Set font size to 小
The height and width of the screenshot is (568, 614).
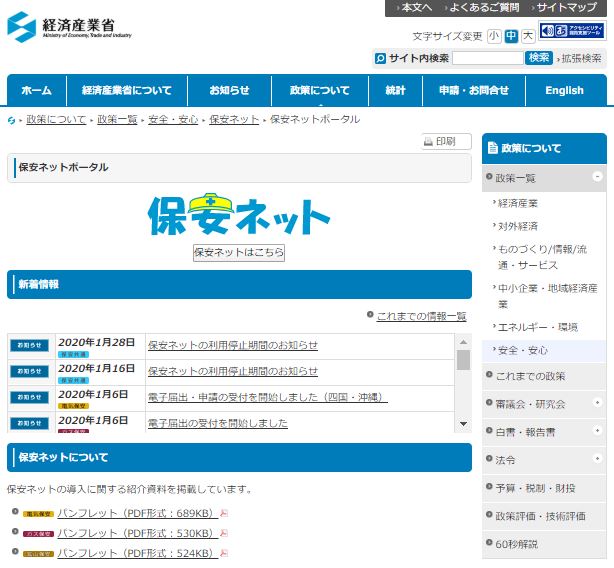coord(494,36)
